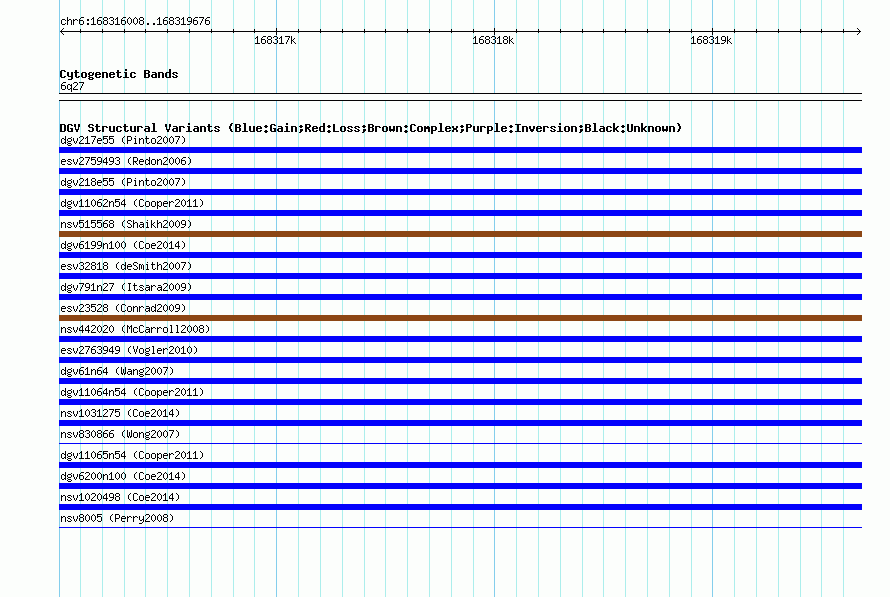Click the DGV Structural Variants track title
Viewport: 890px width, 597px height.
[371, 128]
